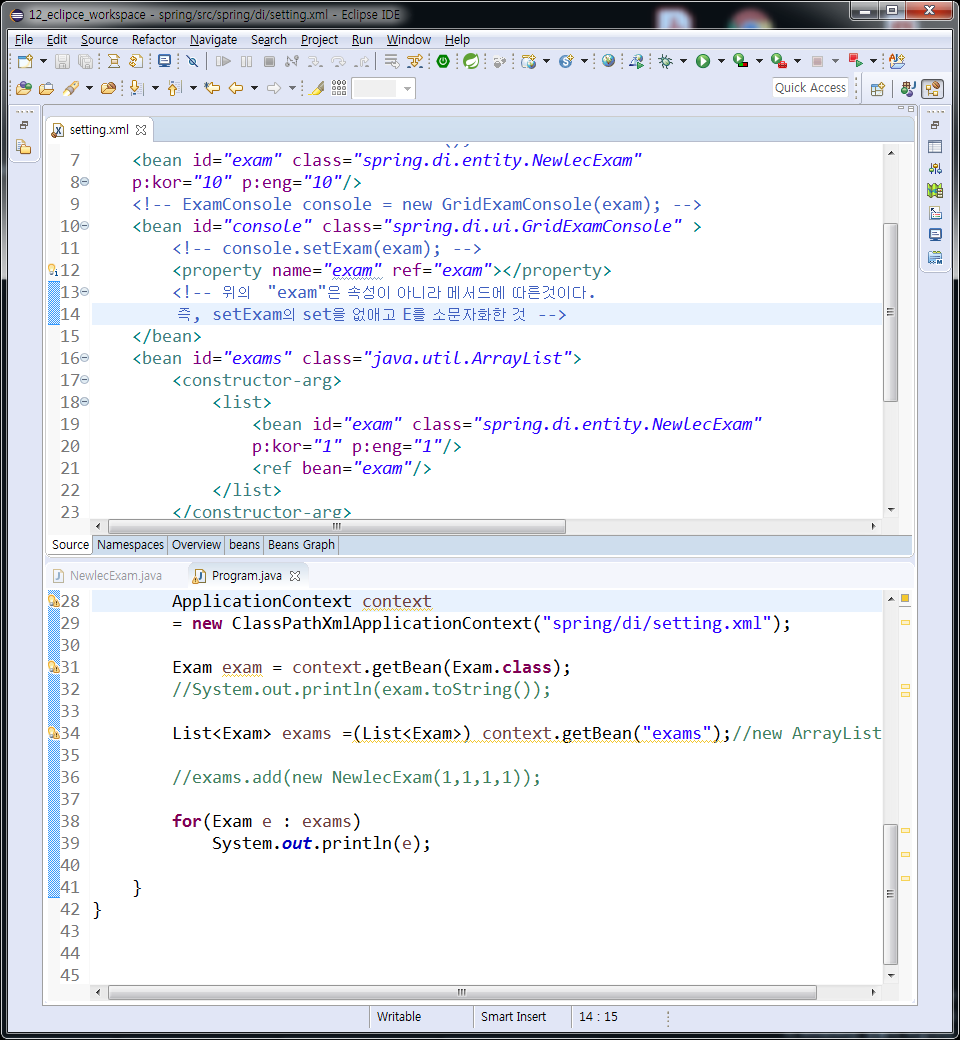This screenshot has width=960, height=1040.
Task: Click the Search flashlight icon
Action: tap(70, 88)
